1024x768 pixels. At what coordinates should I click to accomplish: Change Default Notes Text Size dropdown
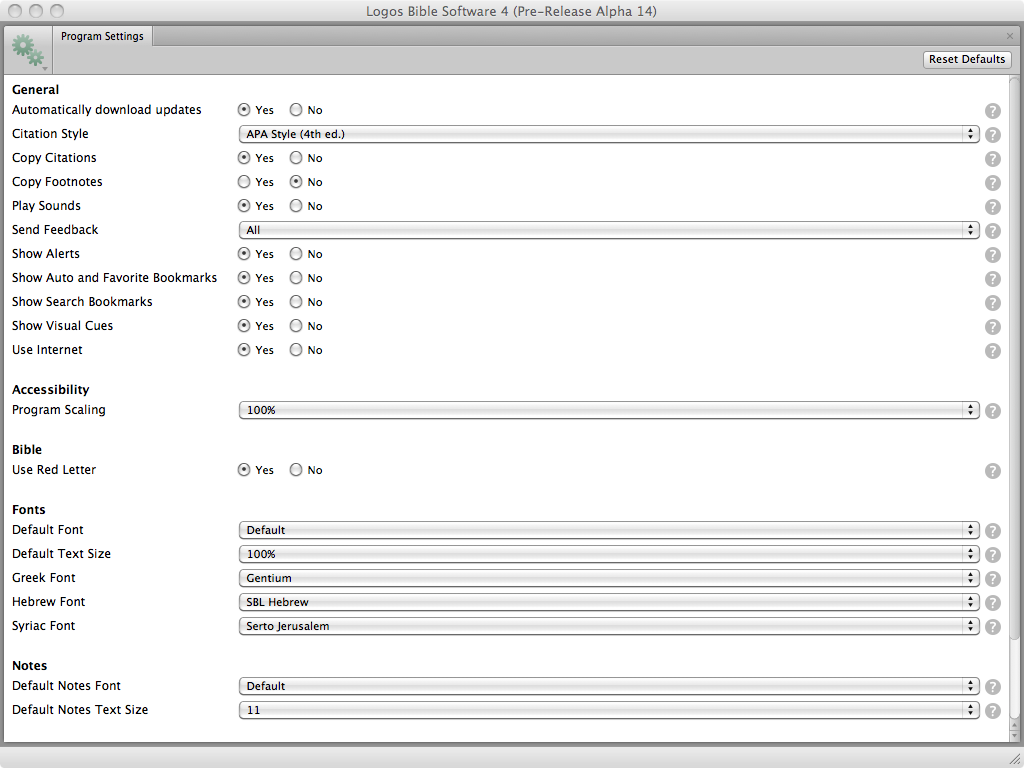tap(609, 710)
